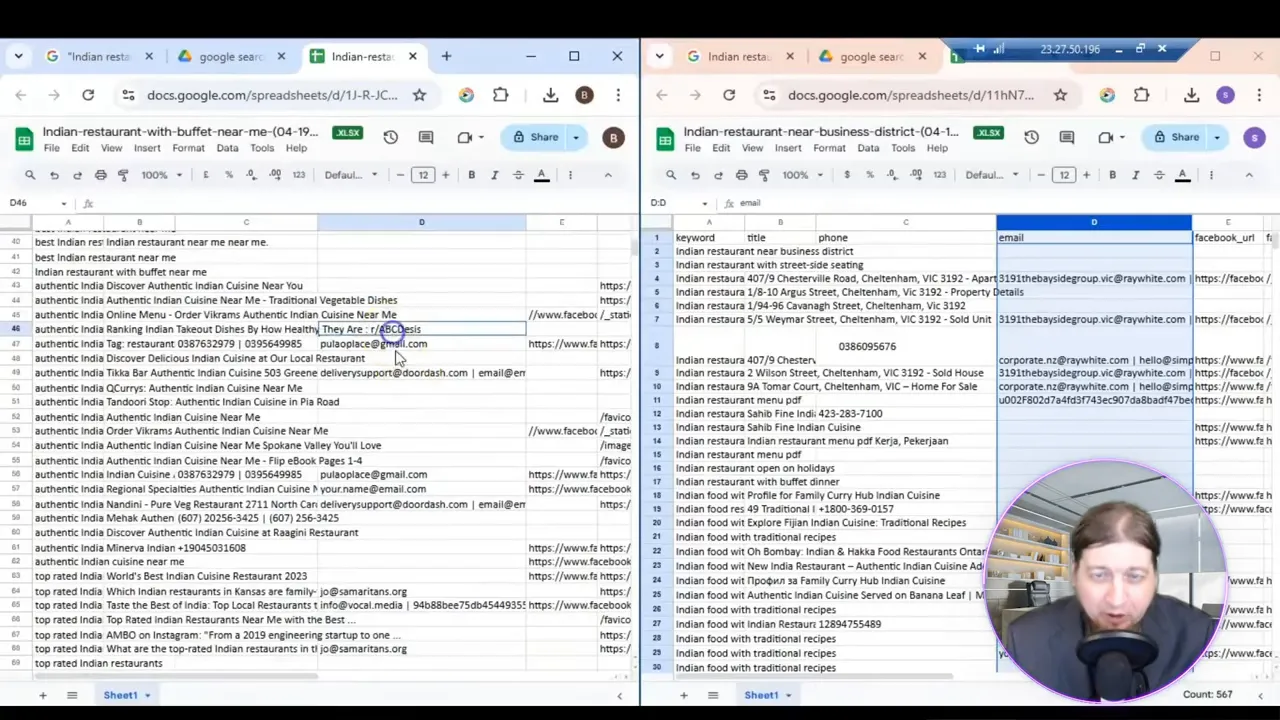This screenshot has width=1280, height=720.
Task: Open version history in right spreadsheet window
Action: pos(1031,137)
